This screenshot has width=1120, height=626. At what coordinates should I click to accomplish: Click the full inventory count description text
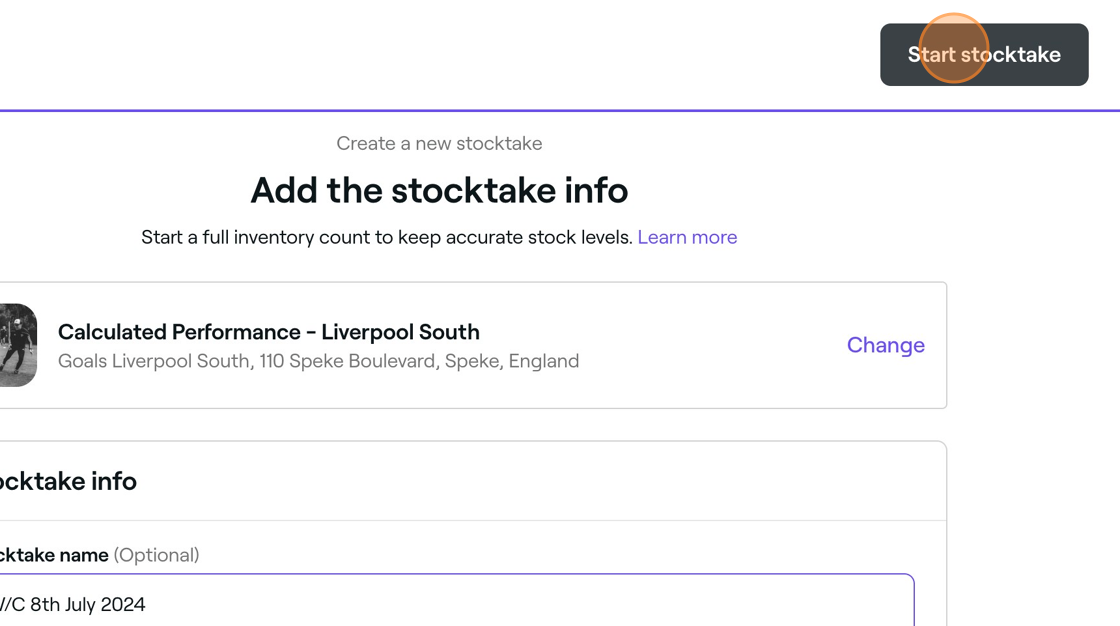(x=386, y=237)
